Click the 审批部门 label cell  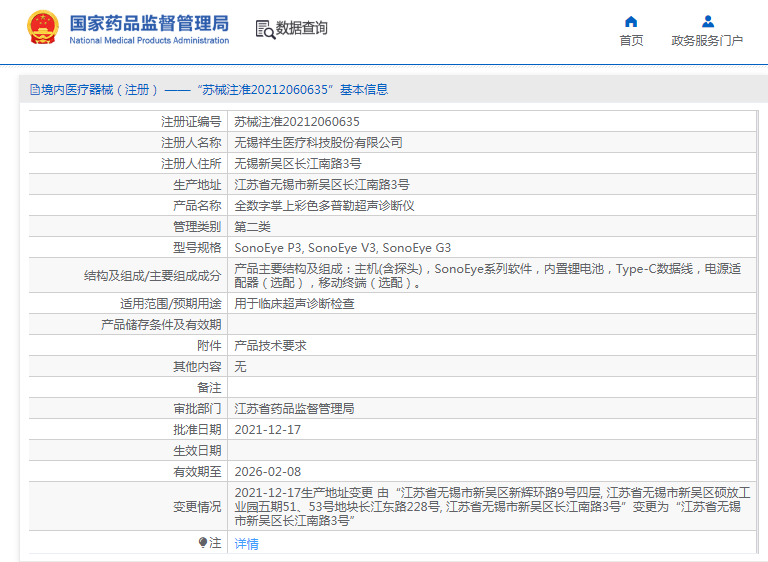click(127, 409)
